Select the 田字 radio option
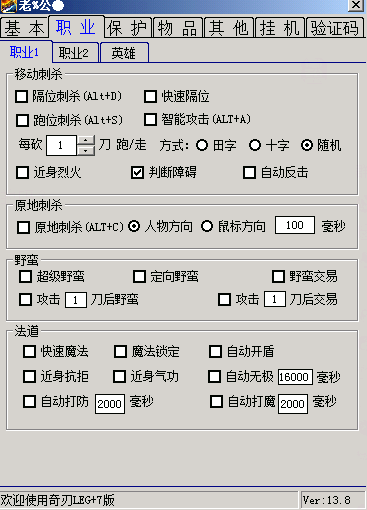This screenshot has height=510, width=367. 202,145
